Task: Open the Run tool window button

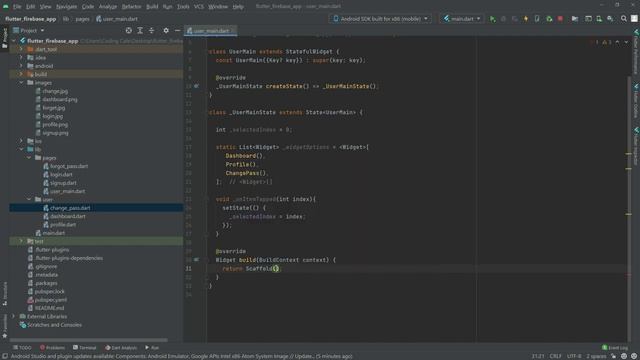Action: point(152,348)
